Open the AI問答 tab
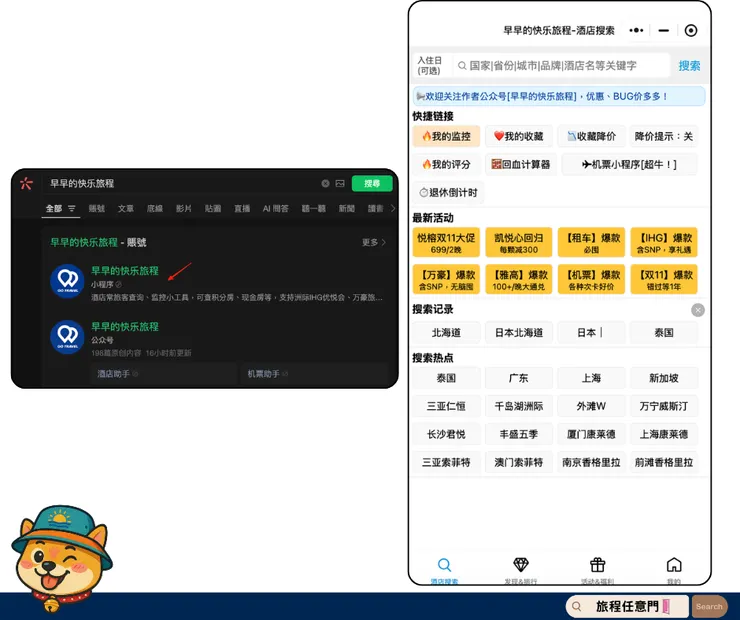The image size is (740, 620). (x=276, y=209)
